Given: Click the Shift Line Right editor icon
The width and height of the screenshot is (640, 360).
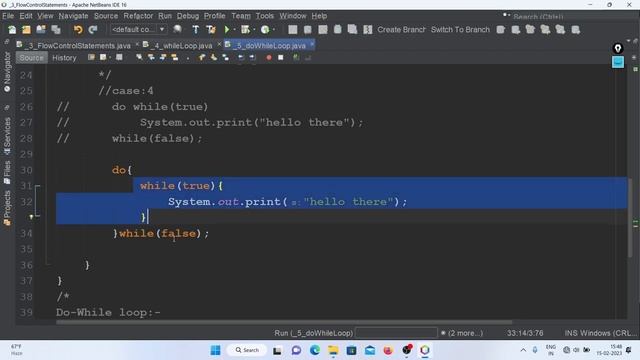Looking at the screenshot, I should [x=253, y=58].
